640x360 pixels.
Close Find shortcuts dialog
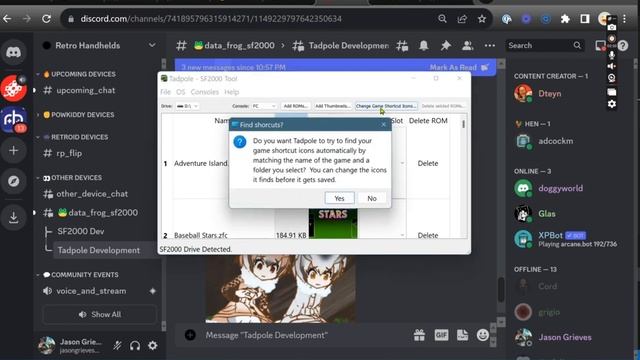click(383, 125)
